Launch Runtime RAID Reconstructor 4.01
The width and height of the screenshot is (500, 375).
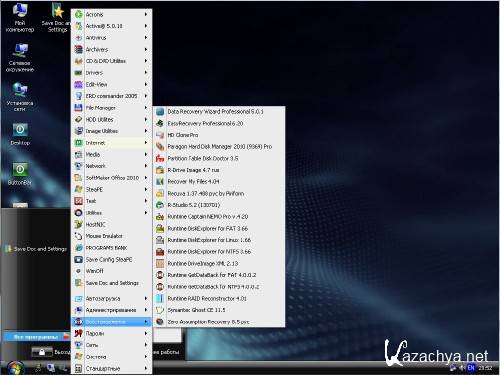[219, 298]
